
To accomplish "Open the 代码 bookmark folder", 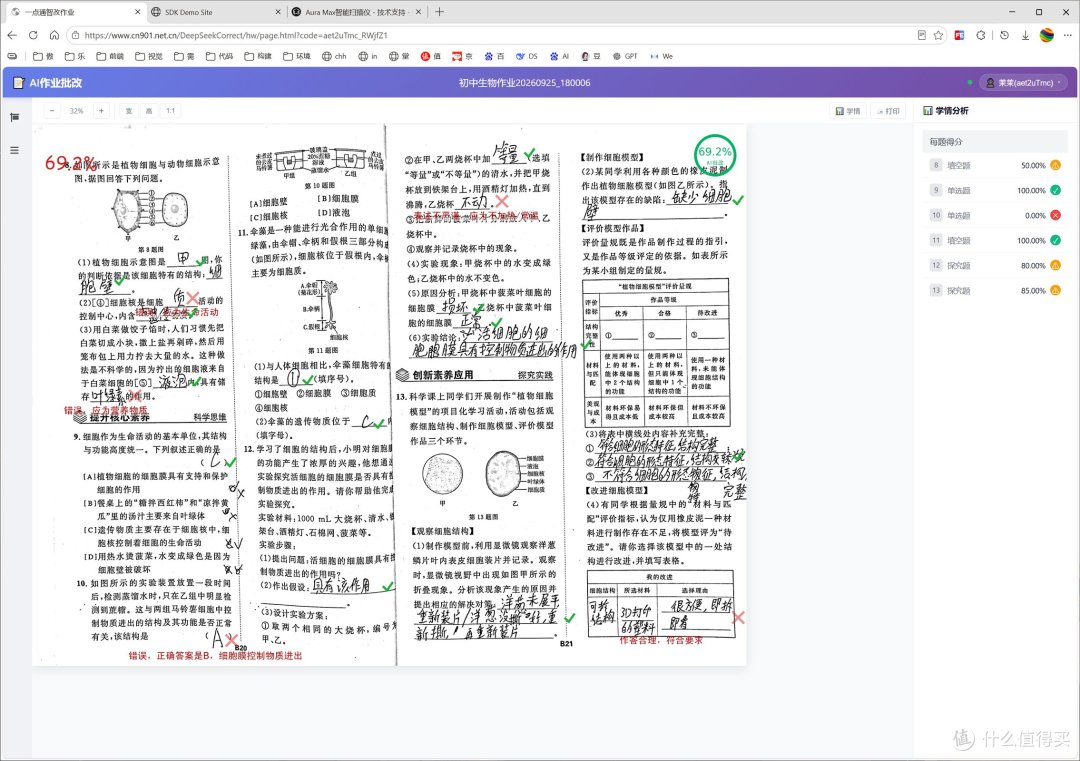I will tap(220, 56).
